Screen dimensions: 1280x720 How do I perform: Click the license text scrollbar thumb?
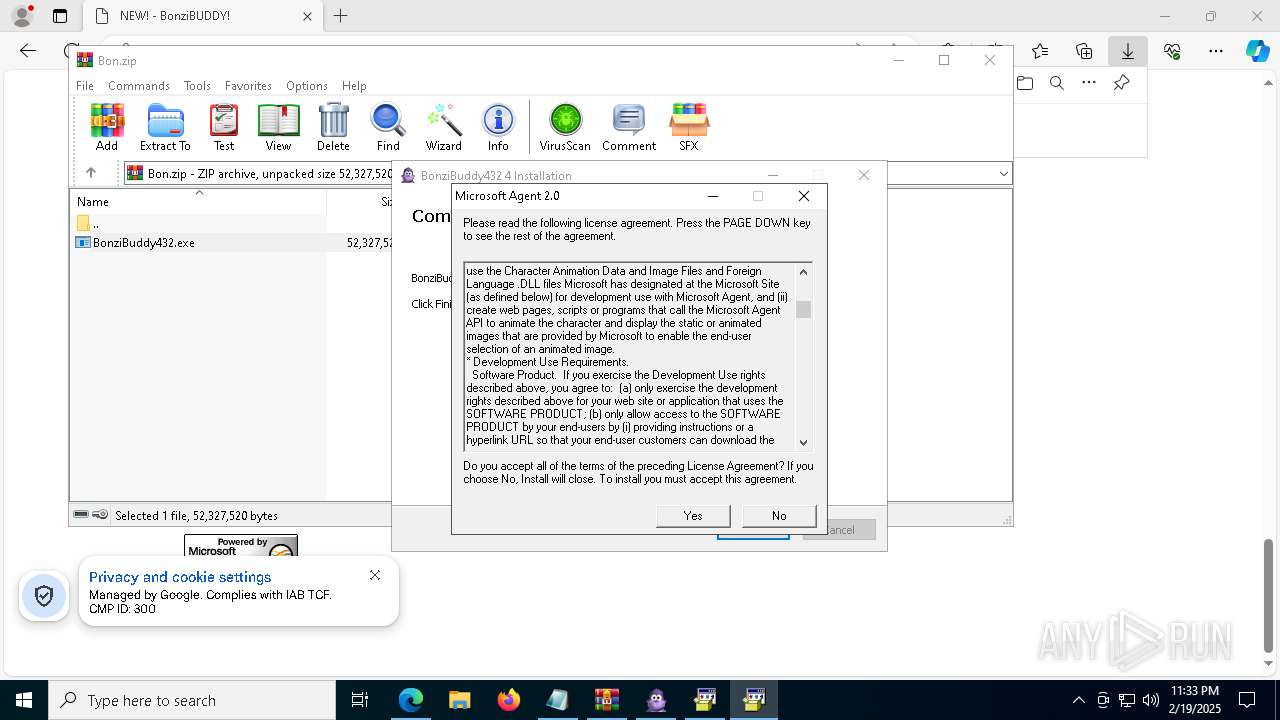tap(803, 309)
